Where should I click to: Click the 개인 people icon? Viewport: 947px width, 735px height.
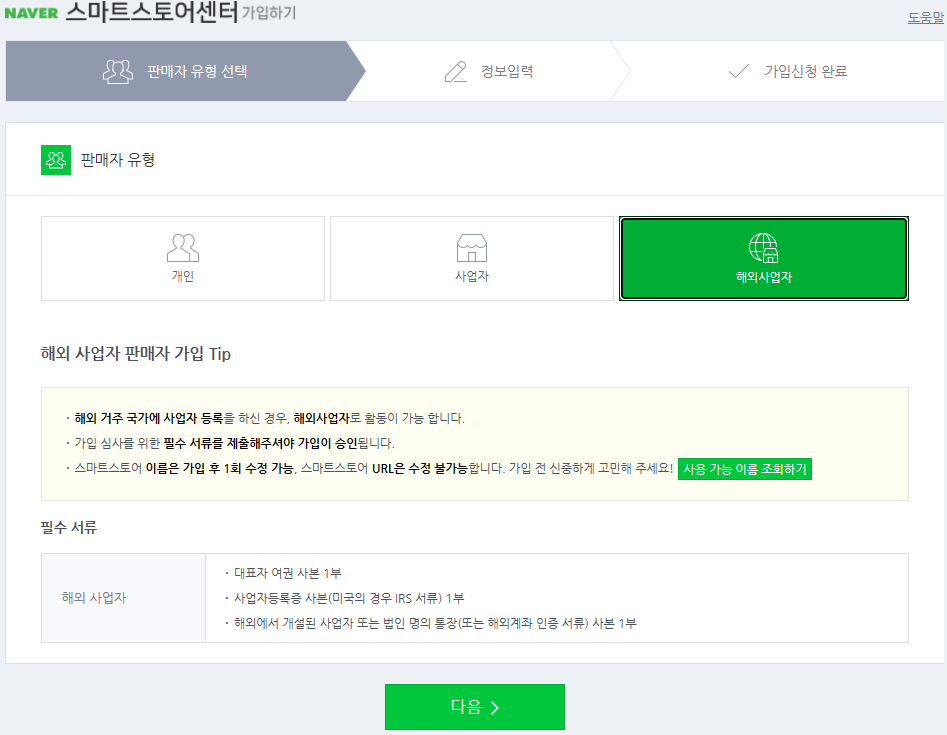pos(183,248)
